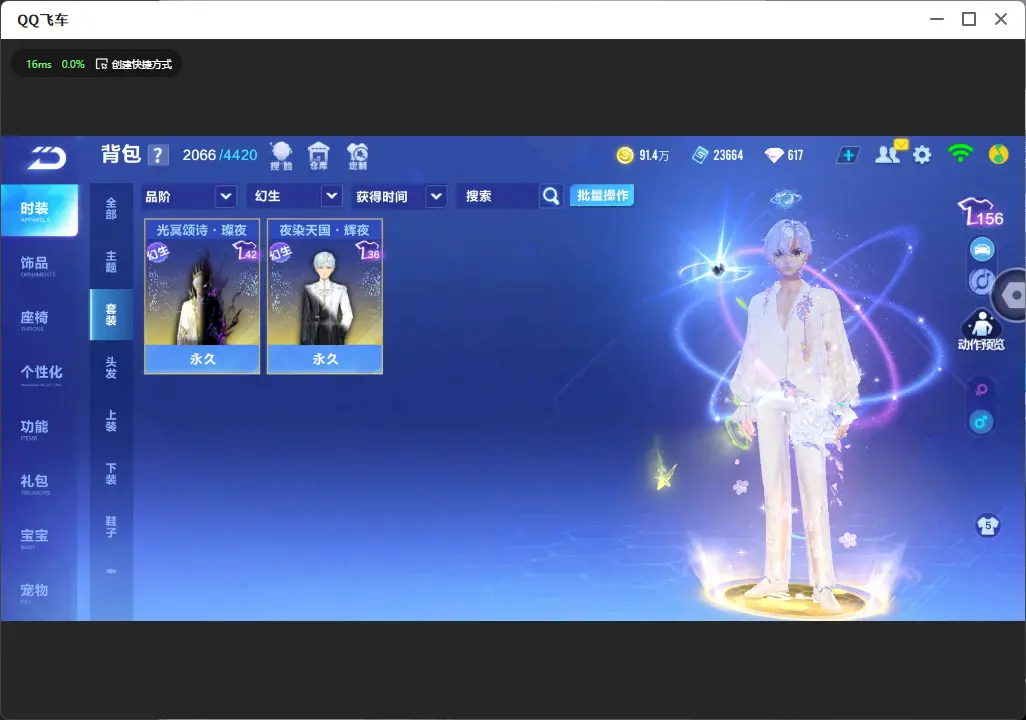
Task: Click the shirt 36 badge on second card
Action: (368, 250)
